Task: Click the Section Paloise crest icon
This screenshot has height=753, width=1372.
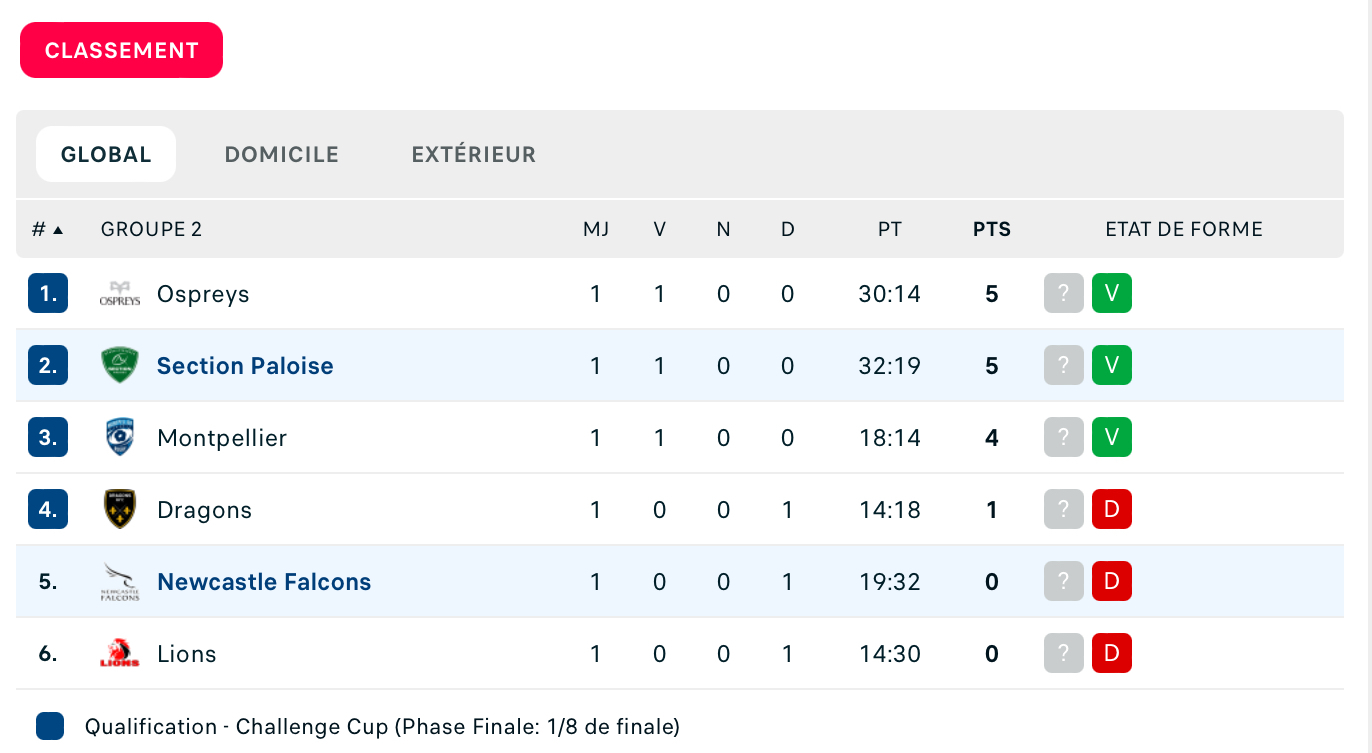Action: pos(120,366)
